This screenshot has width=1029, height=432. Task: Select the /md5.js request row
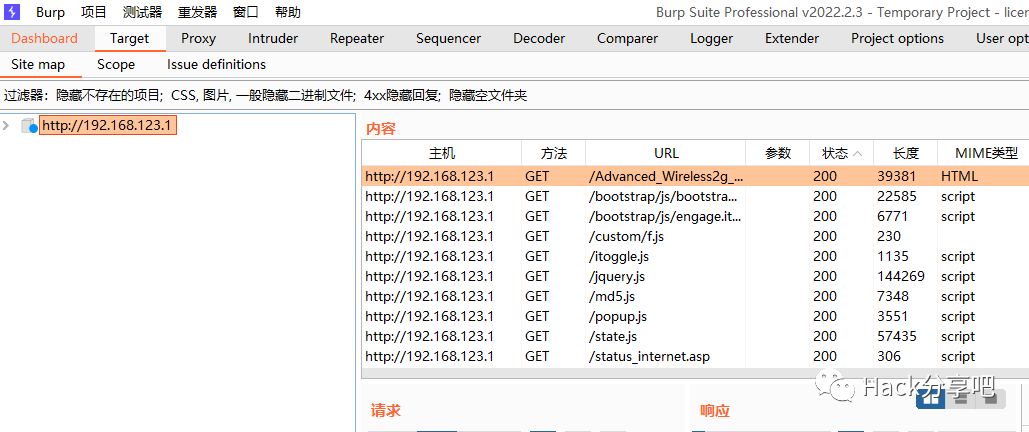(x=695, y=296)
